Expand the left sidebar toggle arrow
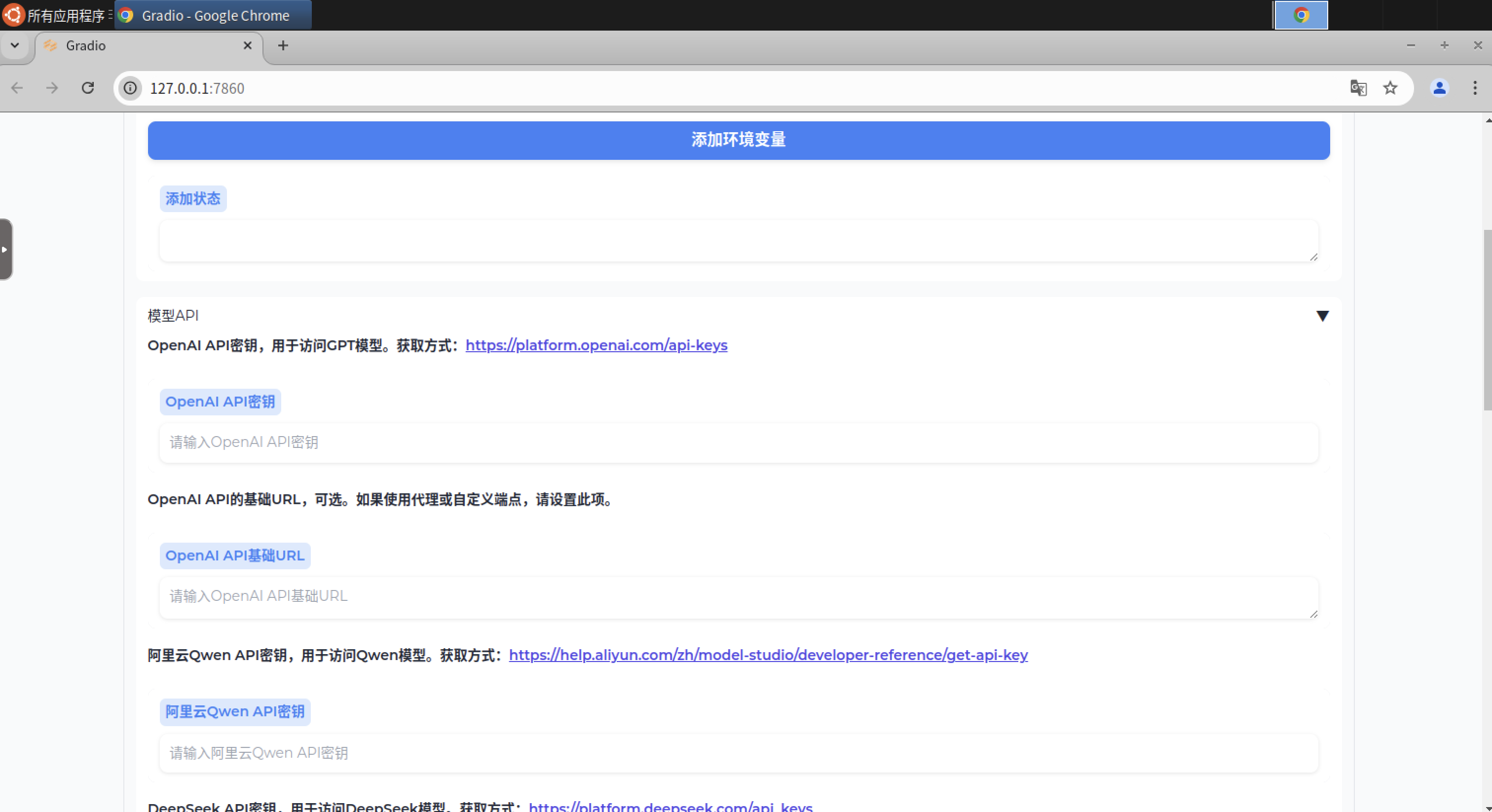The image size is (1492, 812). (x=5, y=249)
